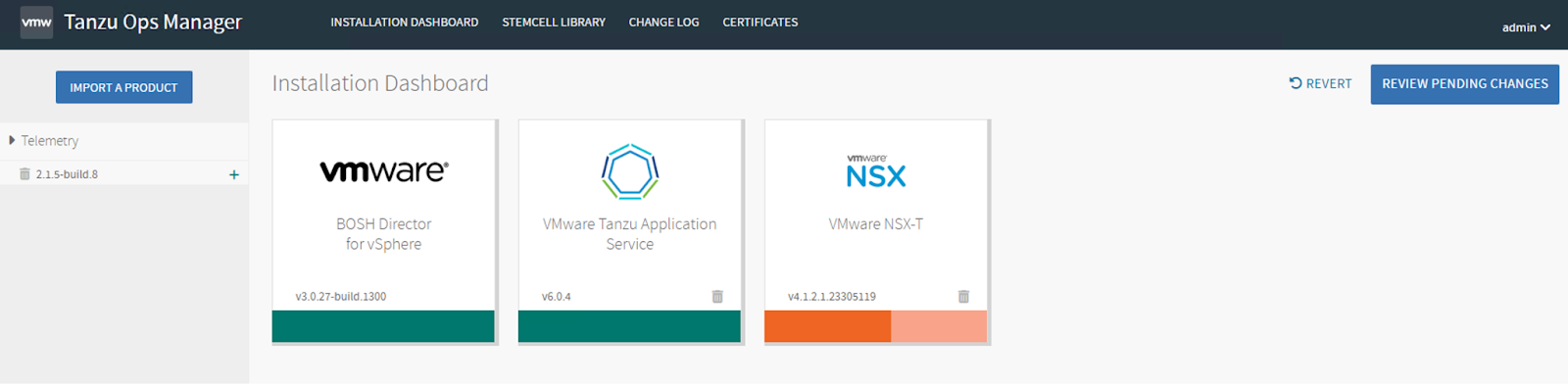
Task: Click BOSH Director green status bar
Action: point(383,326)
